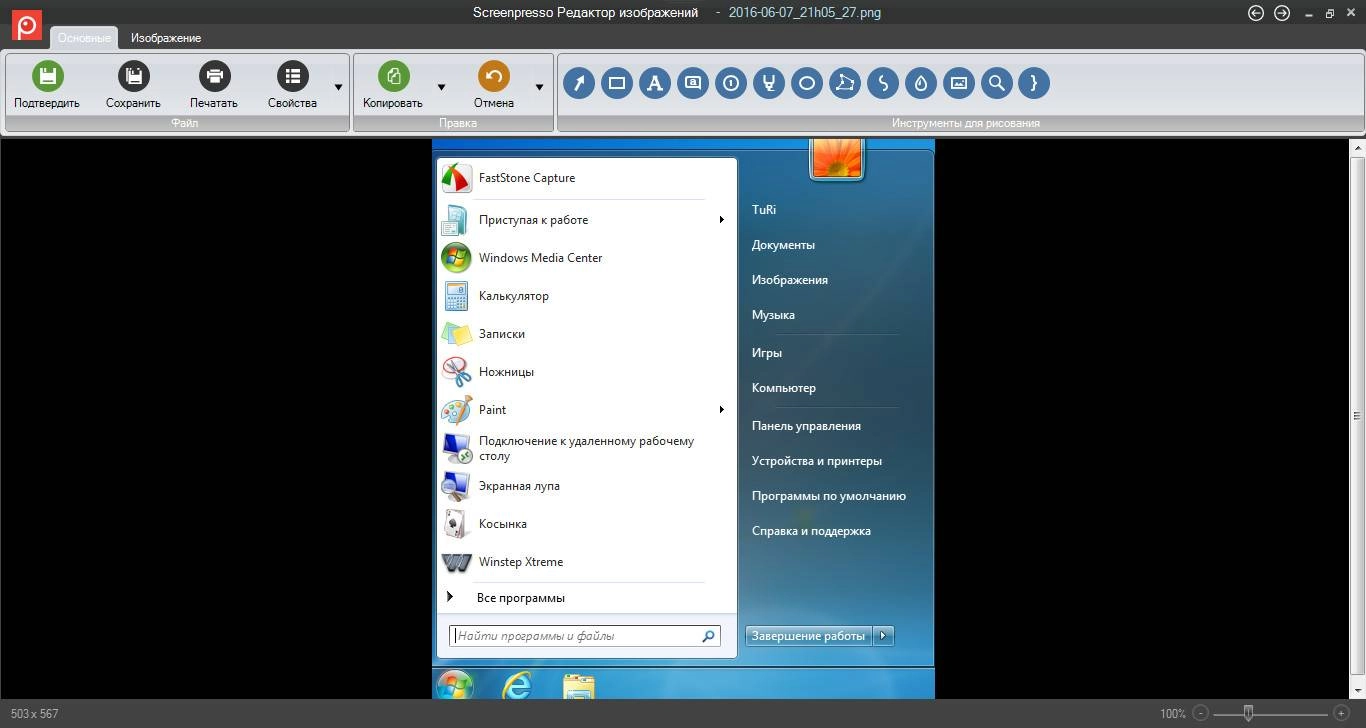Click the orange Отмена undo icon
1366x728 pixels.
pyautogui.click(x=494, y=76)
